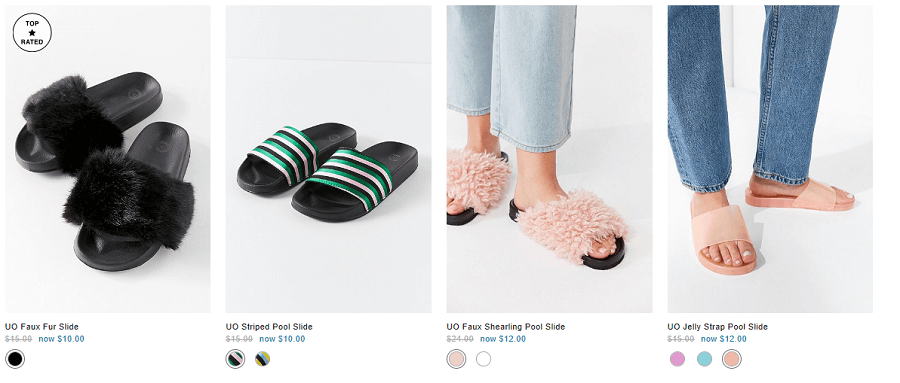
Task: View the pink shearling slides photo
Action: coord(549,159)
